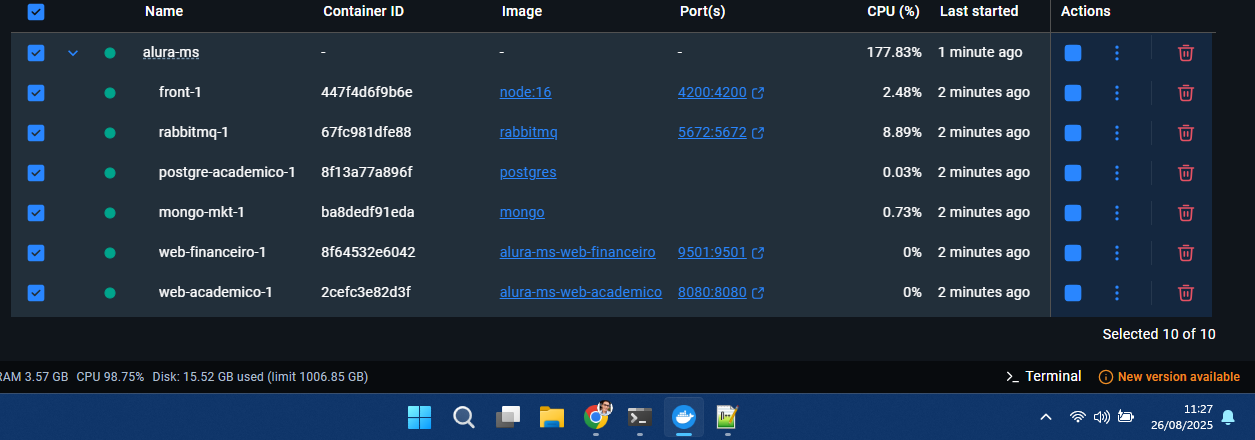Open the Terminal panel
This screenshot has width=1255, height=440.
point(1043,377)
